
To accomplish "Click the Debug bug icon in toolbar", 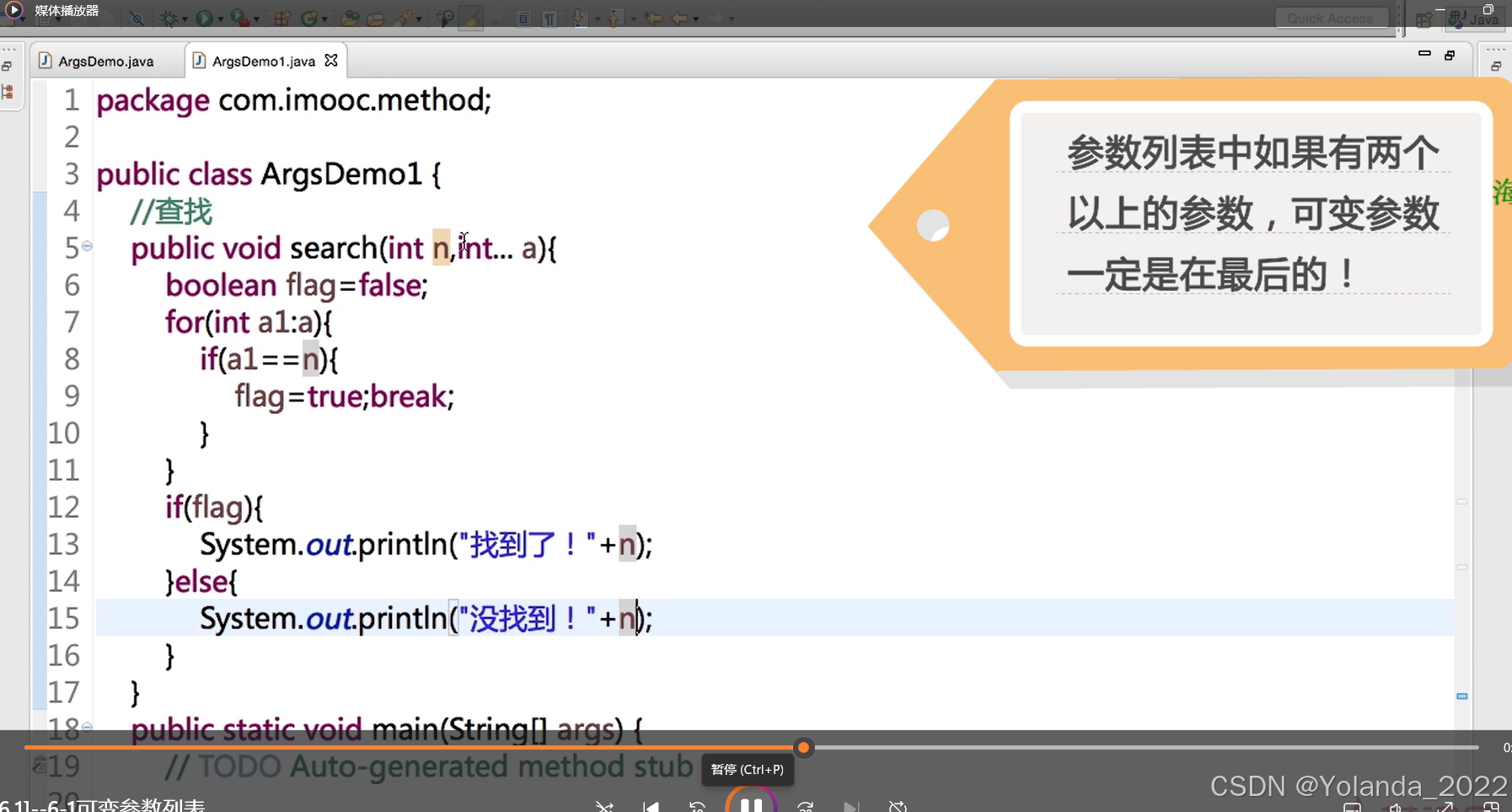I will [x=169, y=19].
